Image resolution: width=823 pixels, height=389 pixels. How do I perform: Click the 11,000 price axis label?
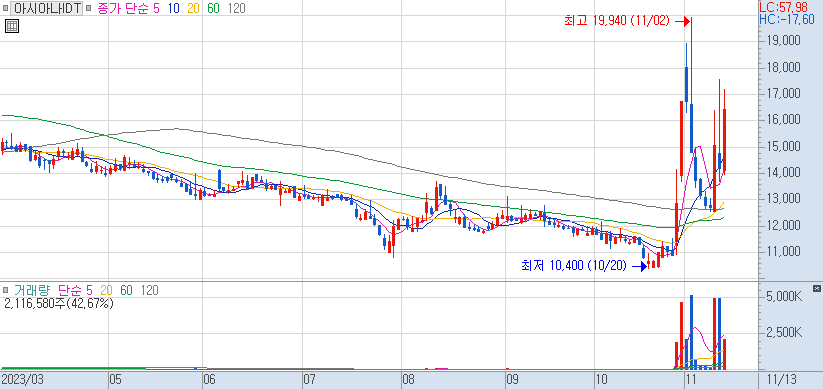[783, 252]
